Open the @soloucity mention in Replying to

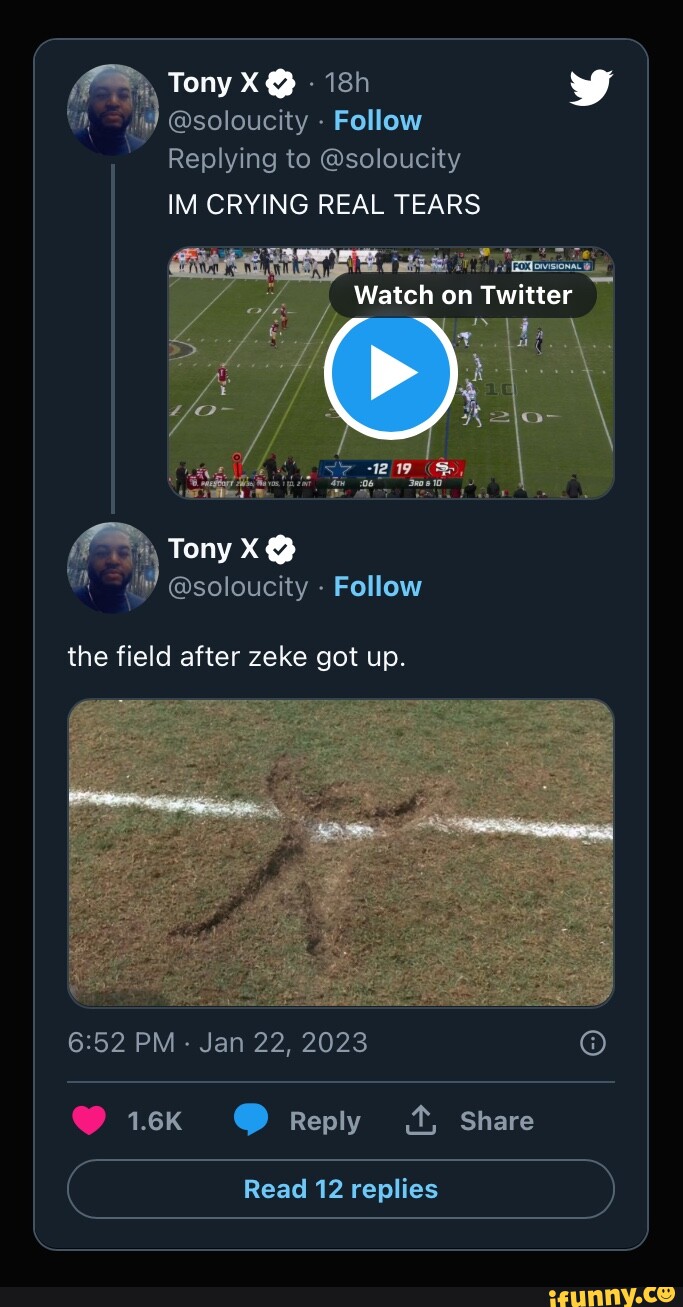[389, 159]
